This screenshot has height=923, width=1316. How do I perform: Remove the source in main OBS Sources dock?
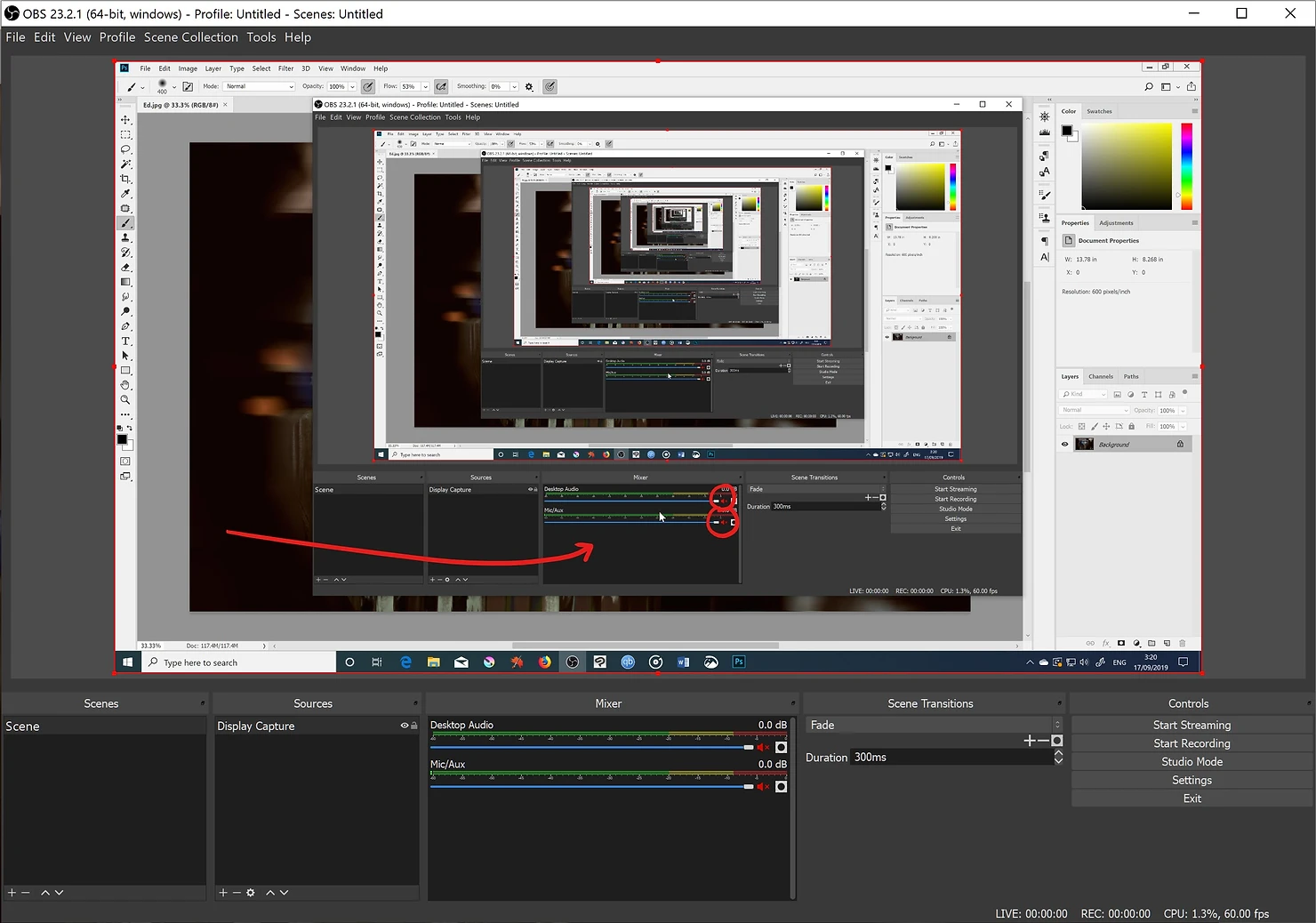coord(237,892)
